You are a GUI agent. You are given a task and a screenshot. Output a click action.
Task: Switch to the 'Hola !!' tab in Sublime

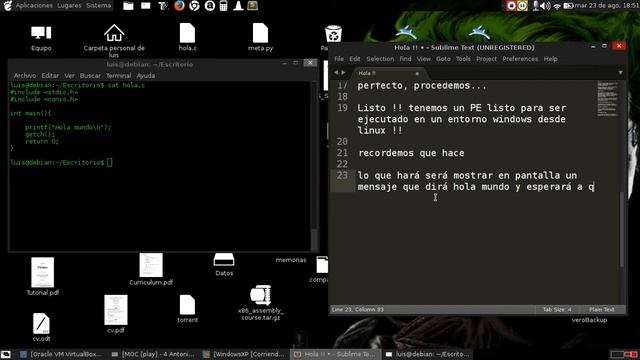(388, 73)
